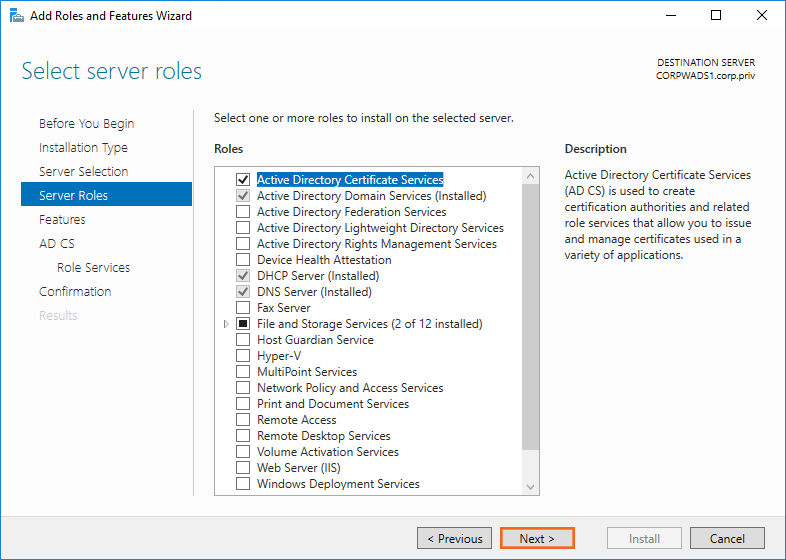Screen dimensions: 786x560
Task: Open Role Services under AD CS
Action: (93, 268)
